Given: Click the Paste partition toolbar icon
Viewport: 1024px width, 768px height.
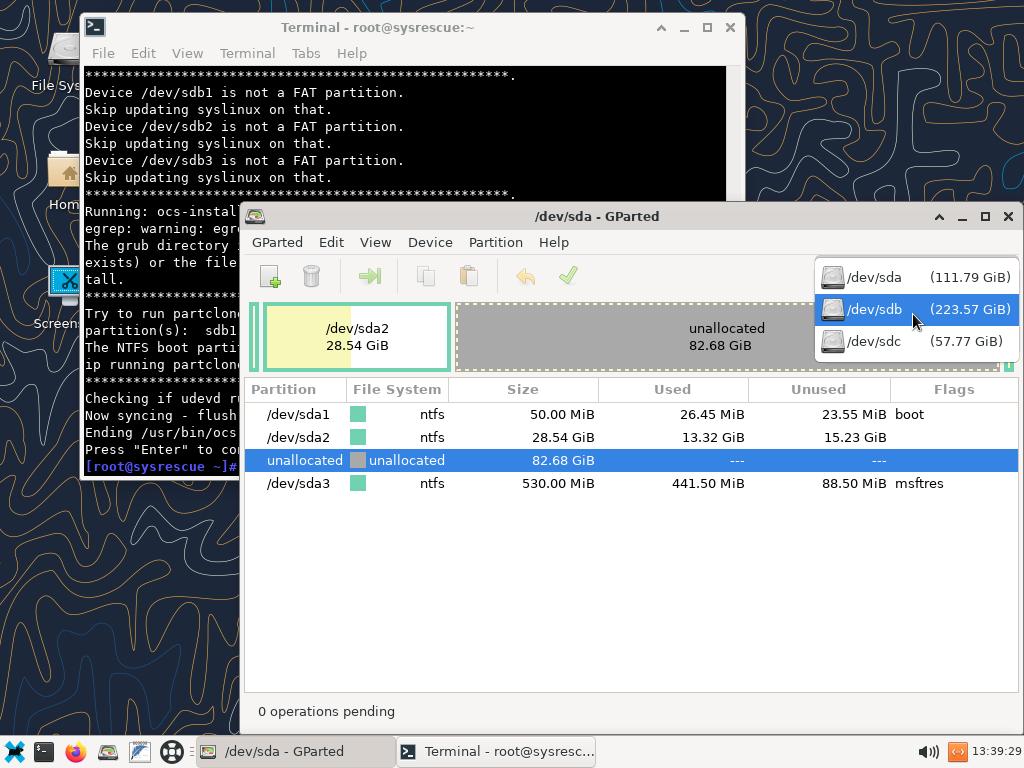Looking at the screenshot, I should coord(468,276).
